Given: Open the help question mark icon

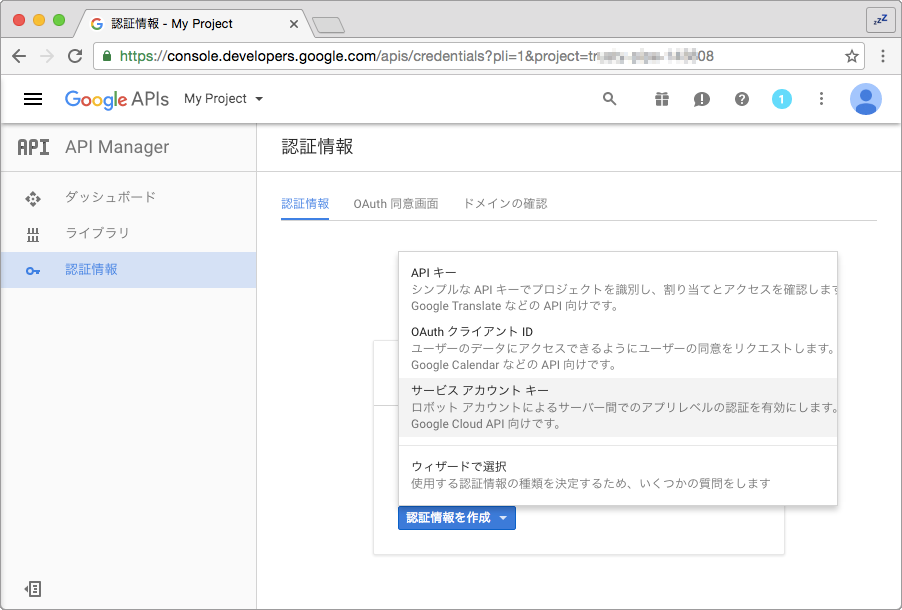Looking at the screenshot, I should 742,99.
